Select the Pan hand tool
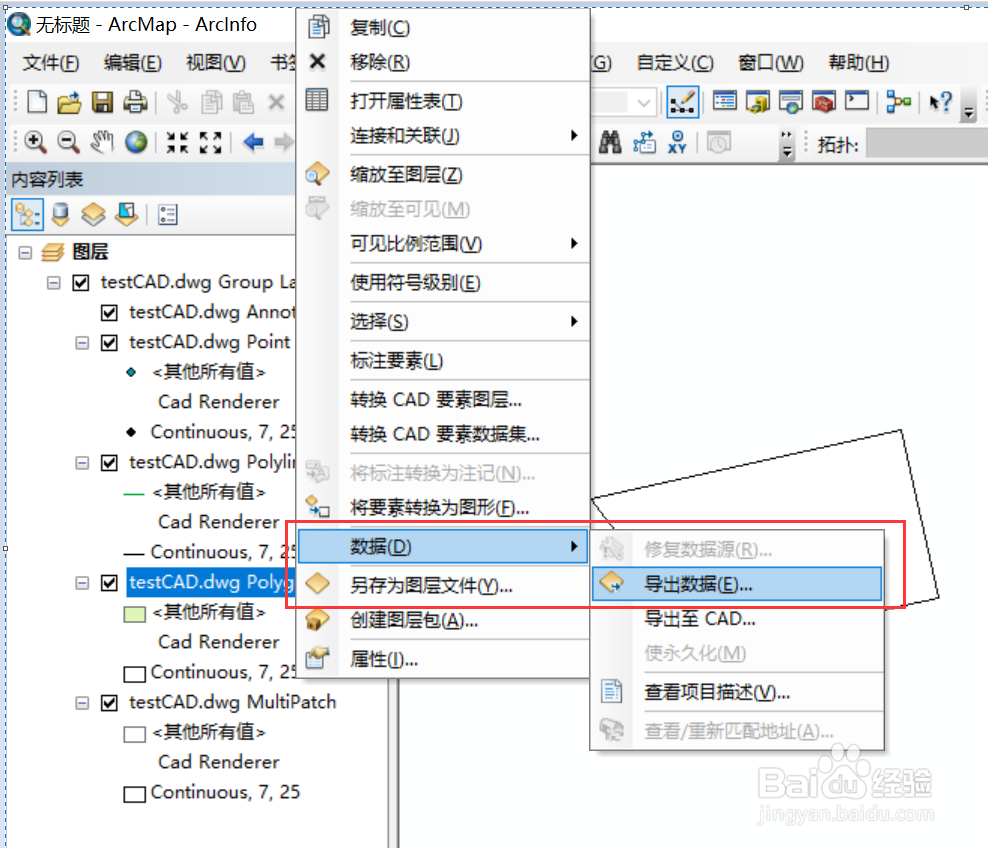This screenshot has width=988, height=848. 101,142
